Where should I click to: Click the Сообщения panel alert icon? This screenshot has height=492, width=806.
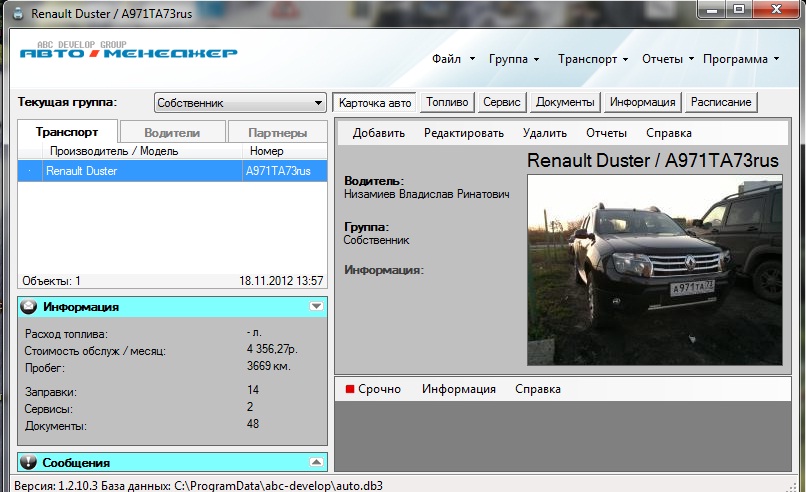[x=29, y=463]
